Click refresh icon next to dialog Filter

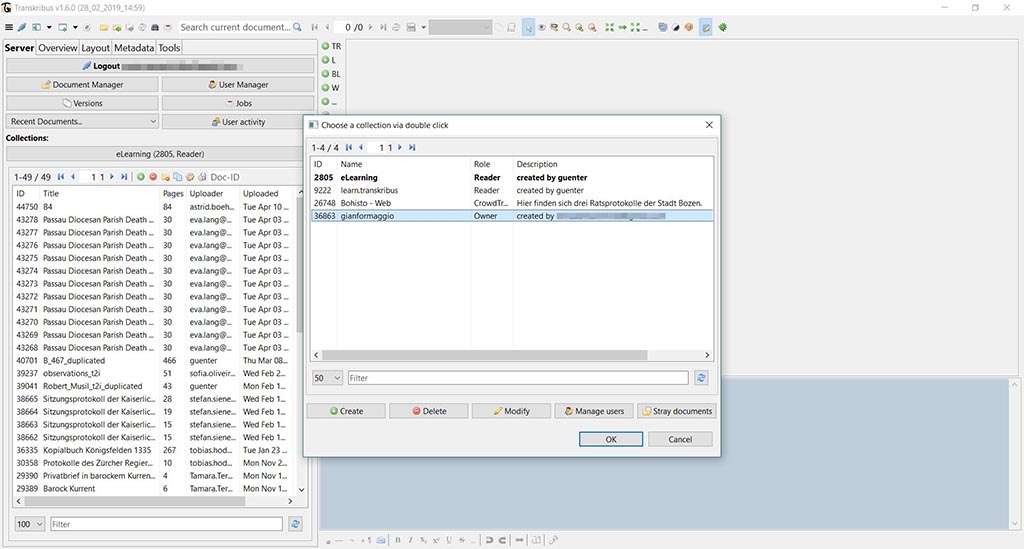click(x=701, y=378)
